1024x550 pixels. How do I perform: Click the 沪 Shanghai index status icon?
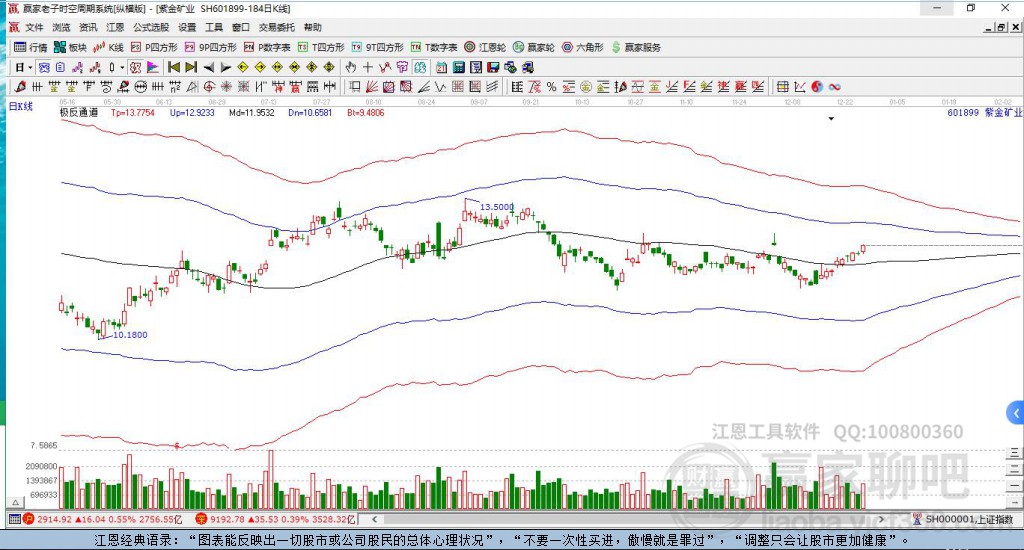tap(28, 519)
